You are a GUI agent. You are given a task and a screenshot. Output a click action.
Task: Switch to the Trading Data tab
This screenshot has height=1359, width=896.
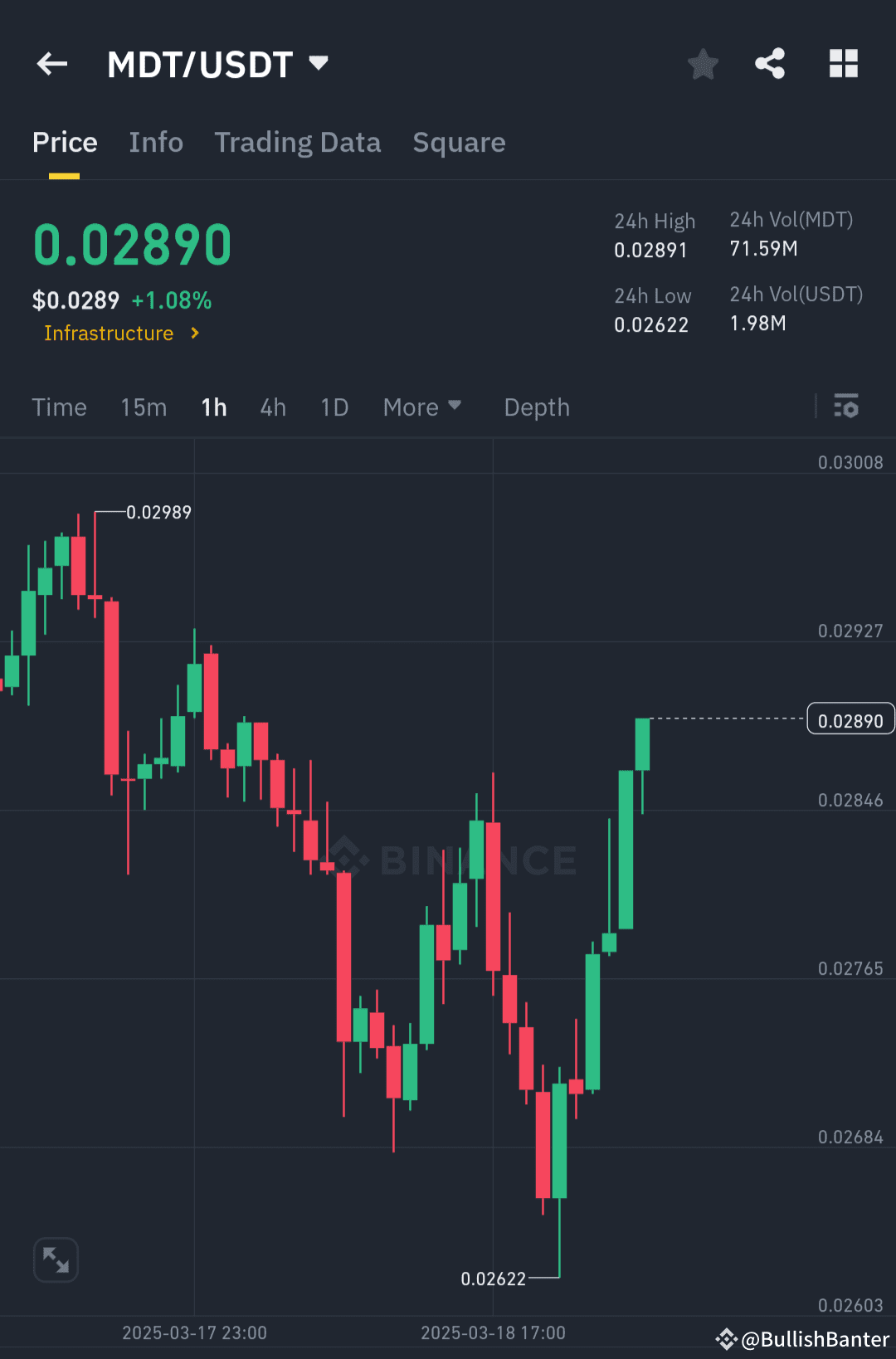pos(298,142)
